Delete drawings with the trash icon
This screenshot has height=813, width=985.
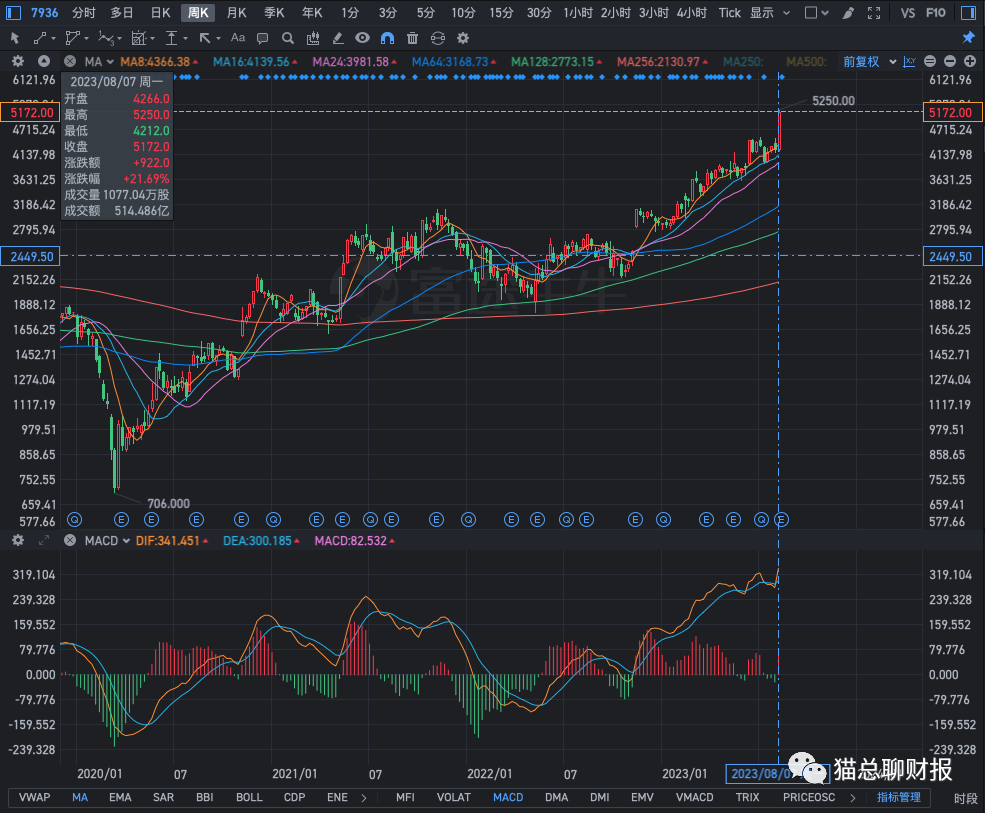click(x=412, y=38)
